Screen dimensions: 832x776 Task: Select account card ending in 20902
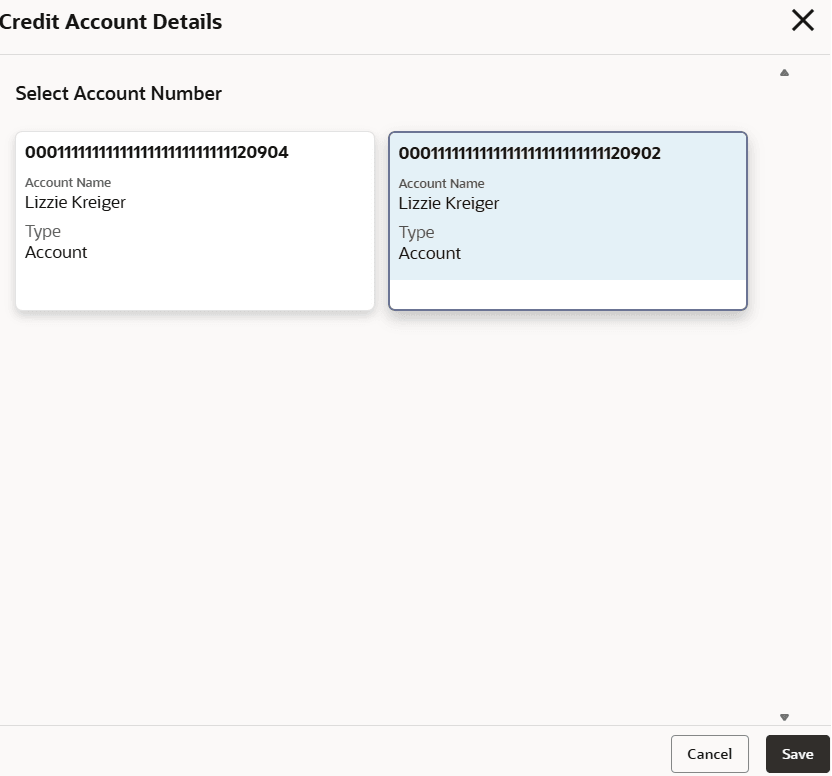[x=568, y=221]
